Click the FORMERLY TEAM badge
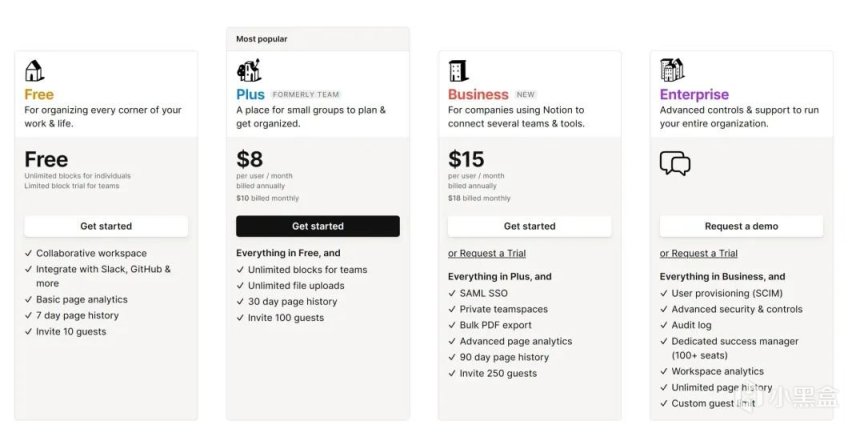This screenshot has height=433, width=864. (306, 95)
